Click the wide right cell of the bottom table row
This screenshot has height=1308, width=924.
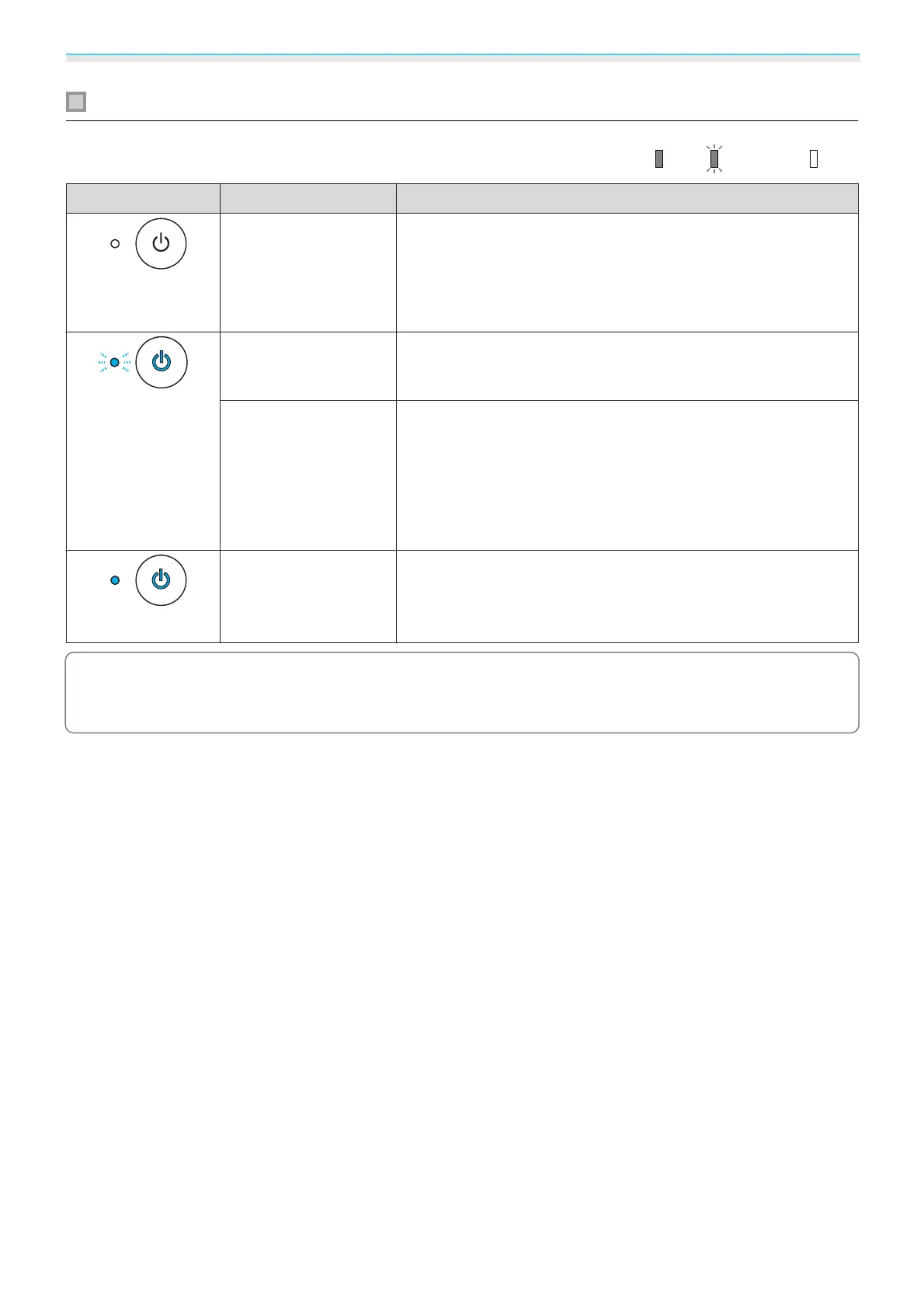coord(627,596)
